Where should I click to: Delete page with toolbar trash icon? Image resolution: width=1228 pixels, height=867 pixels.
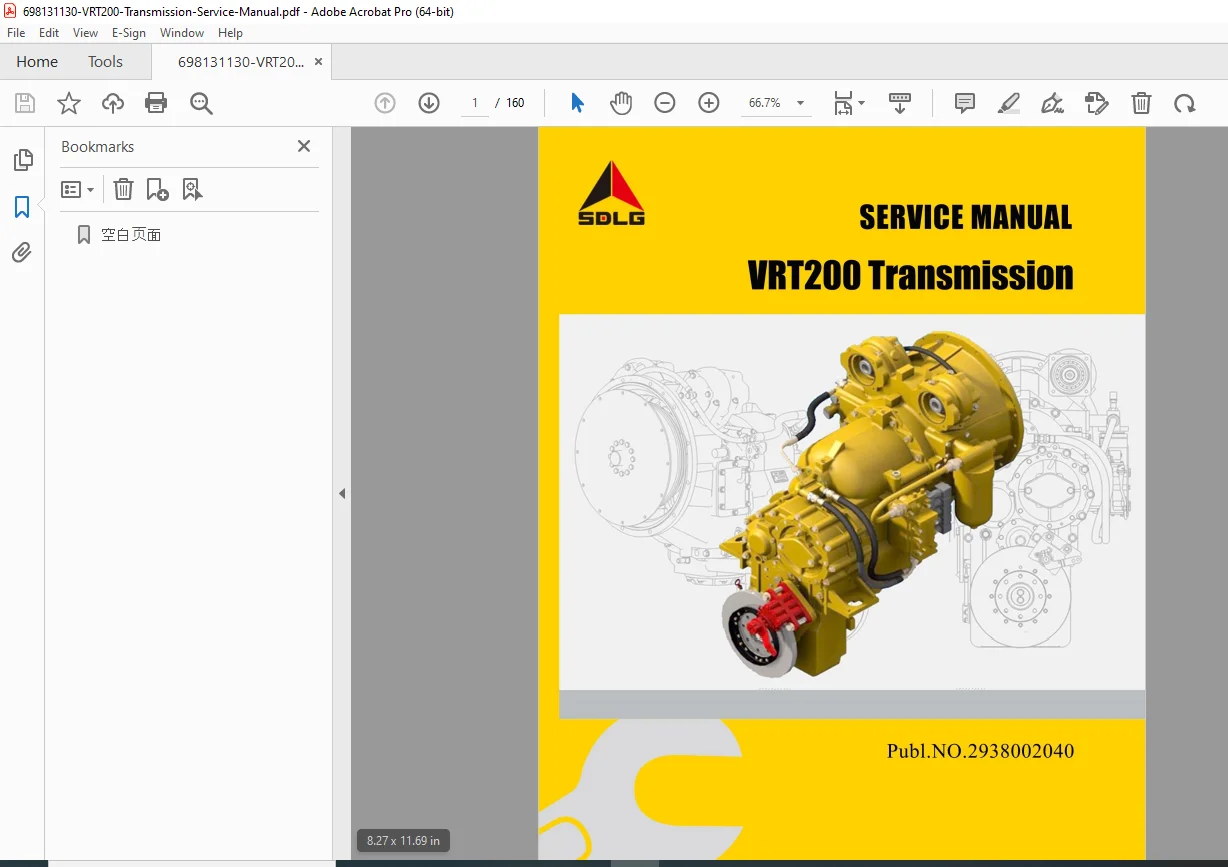coord(1141,103)
